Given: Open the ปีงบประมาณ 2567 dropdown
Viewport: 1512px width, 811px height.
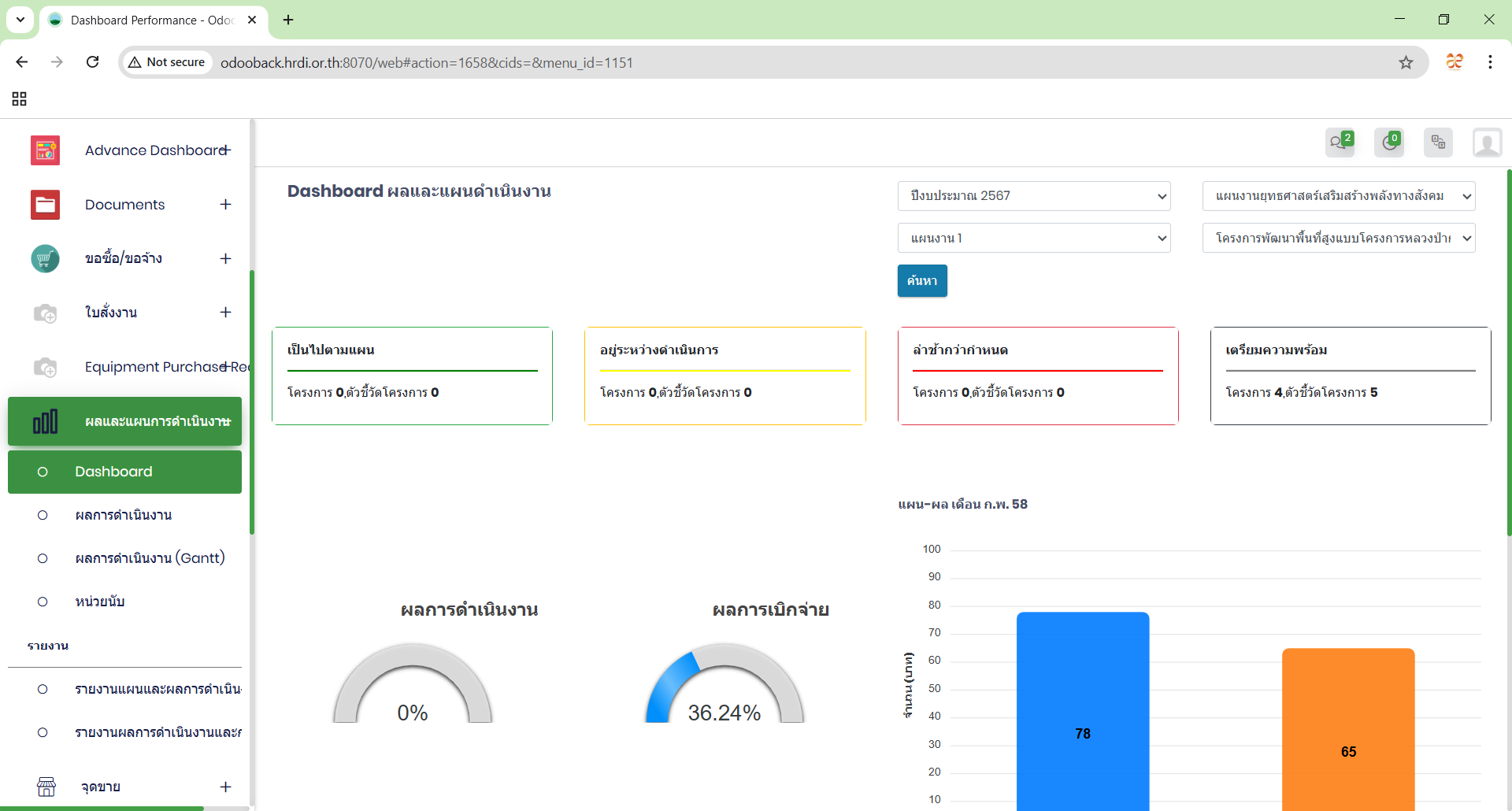Looking at the screenshot, I should [x=1033, y=196].
